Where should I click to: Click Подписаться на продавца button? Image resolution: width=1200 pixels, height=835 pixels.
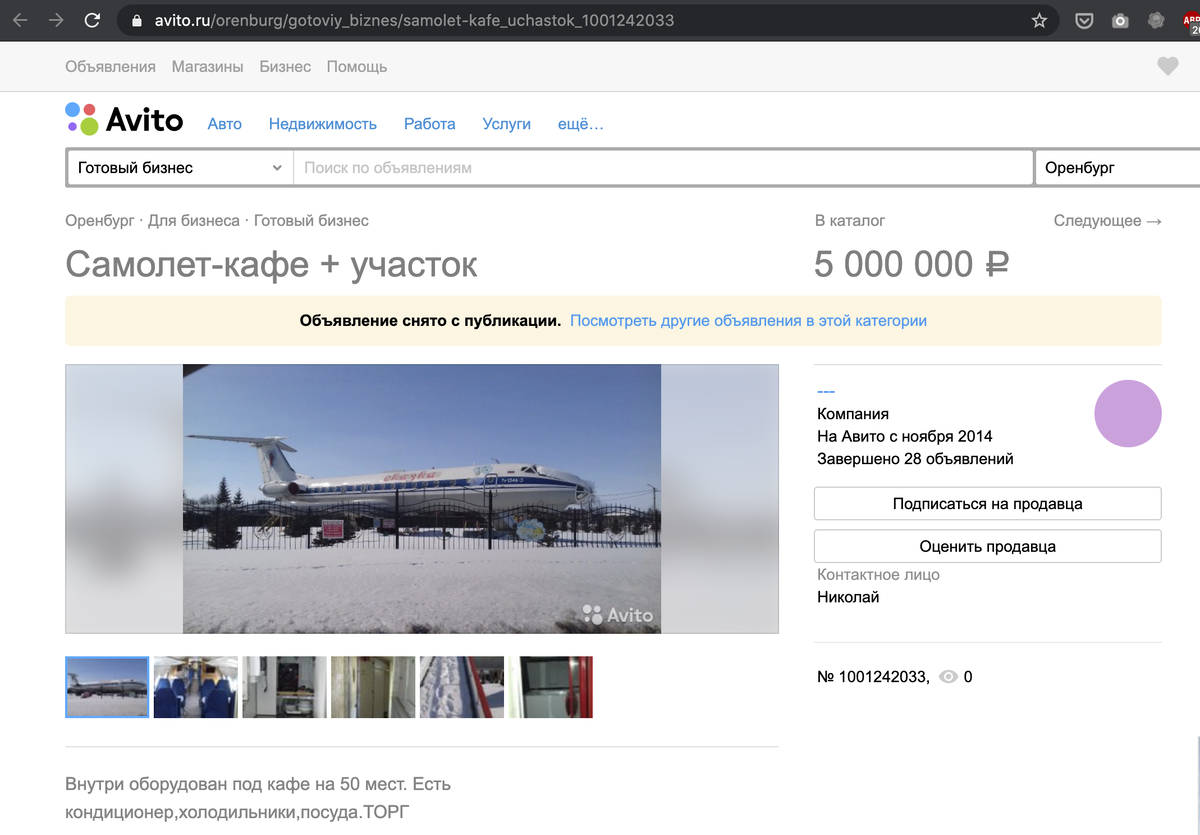(988, 504)
